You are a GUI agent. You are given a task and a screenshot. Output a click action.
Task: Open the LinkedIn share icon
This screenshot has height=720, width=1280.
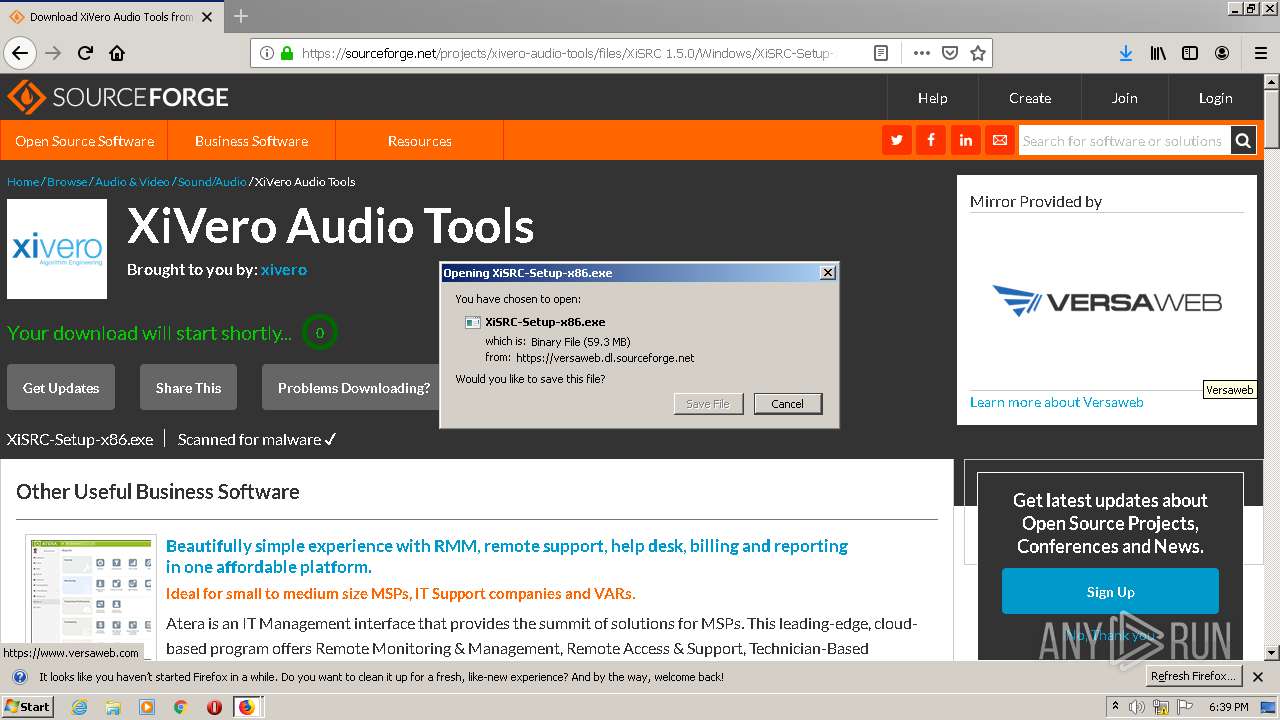(965, 140)
